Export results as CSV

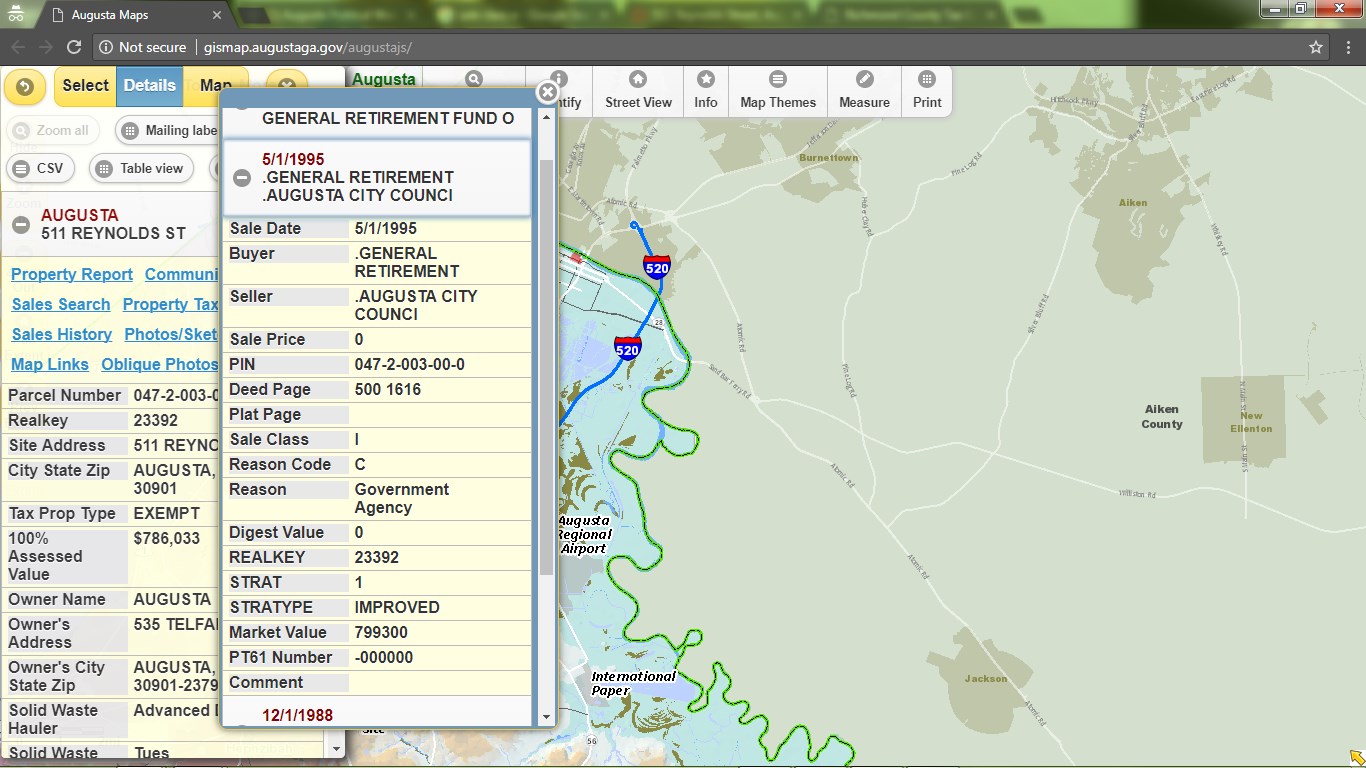pos(40,168)
